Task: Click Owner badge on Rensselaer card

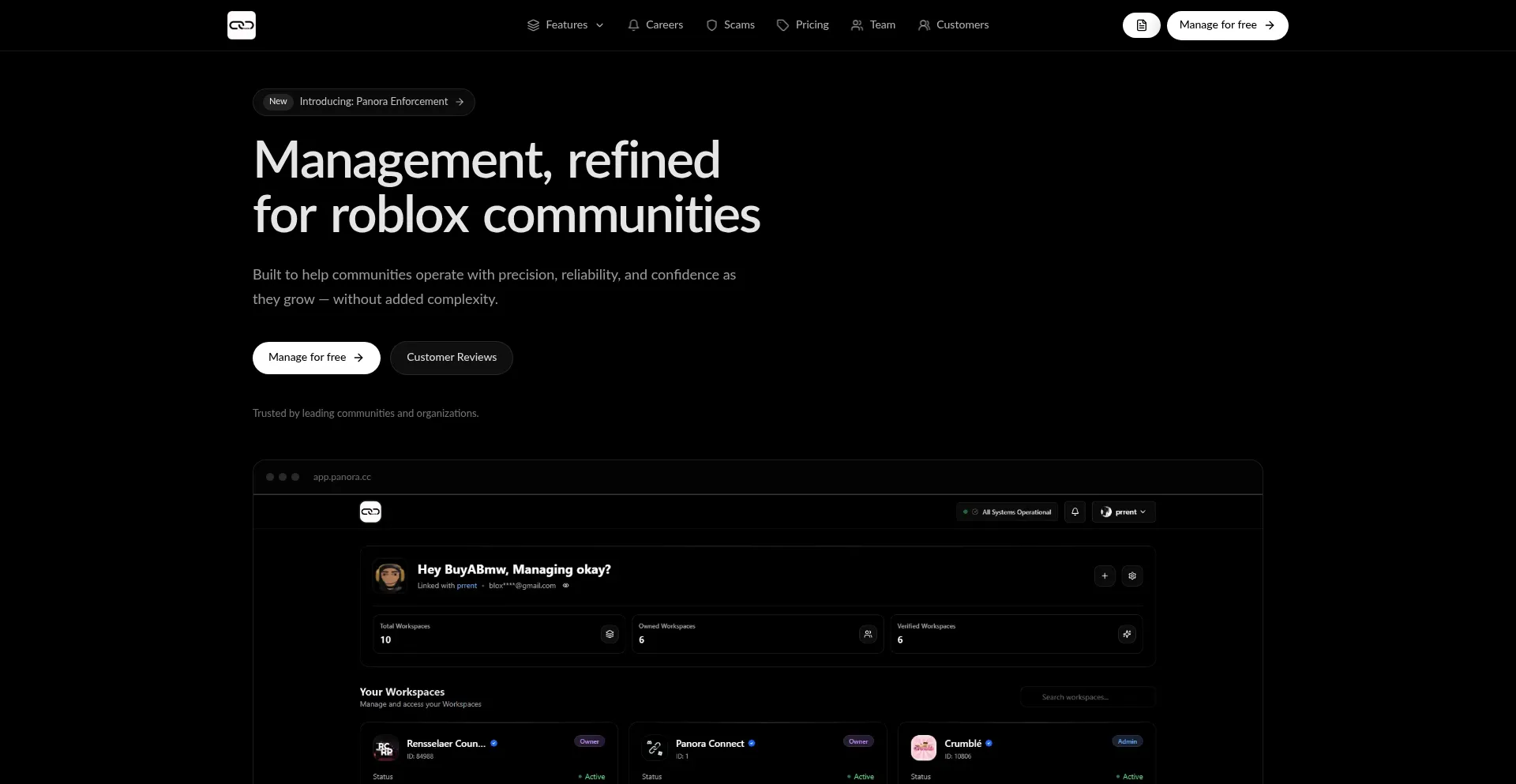Action: pos(590,741)
